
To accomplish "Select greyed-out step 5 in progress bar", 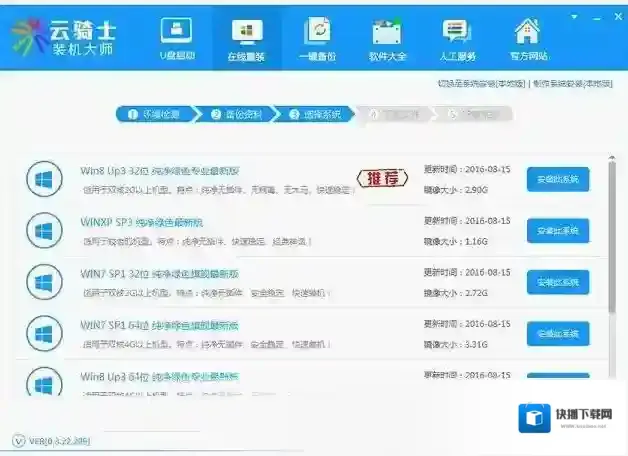I will pos(474,115).
